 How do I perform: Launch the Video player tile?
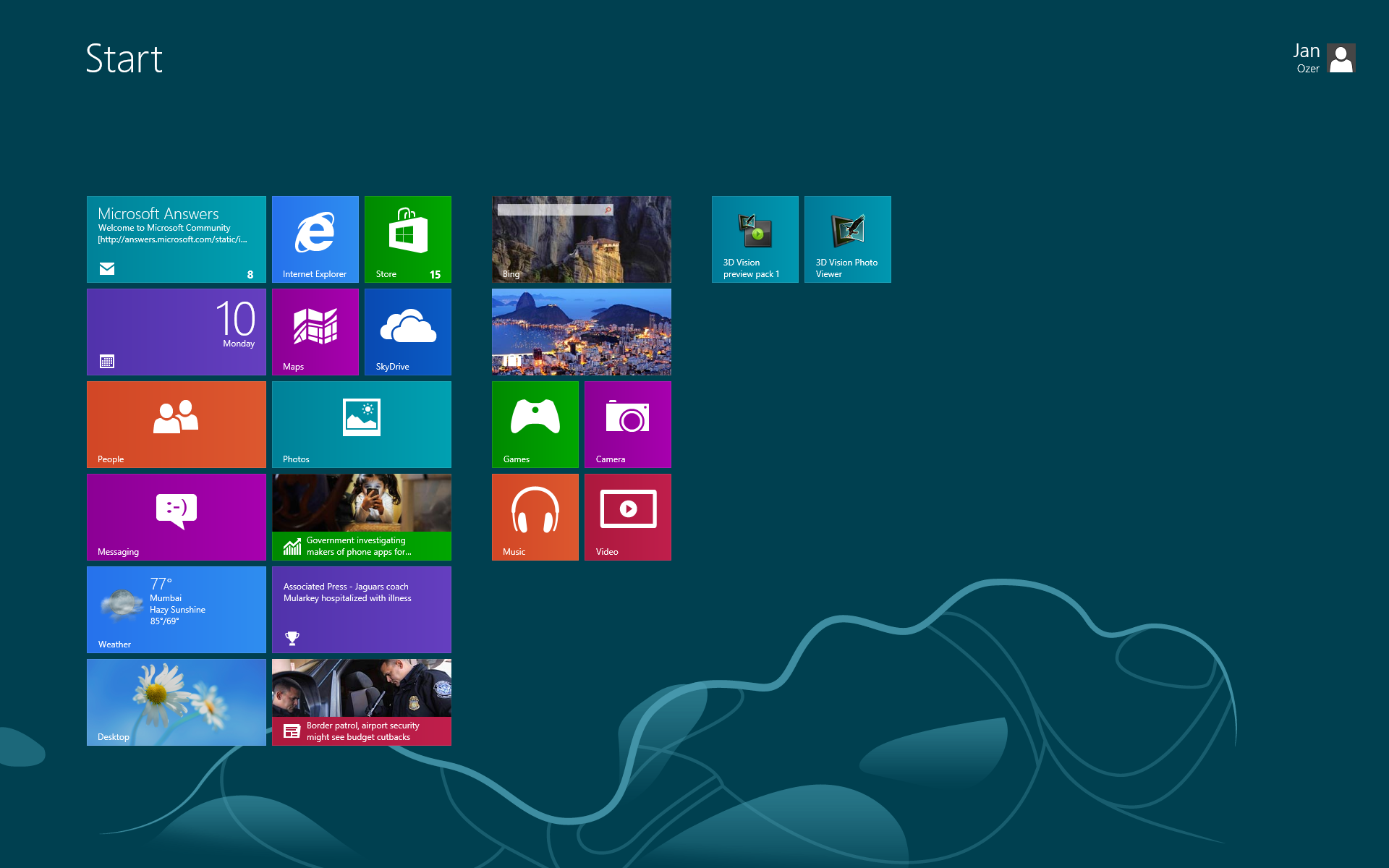[627, 516]
